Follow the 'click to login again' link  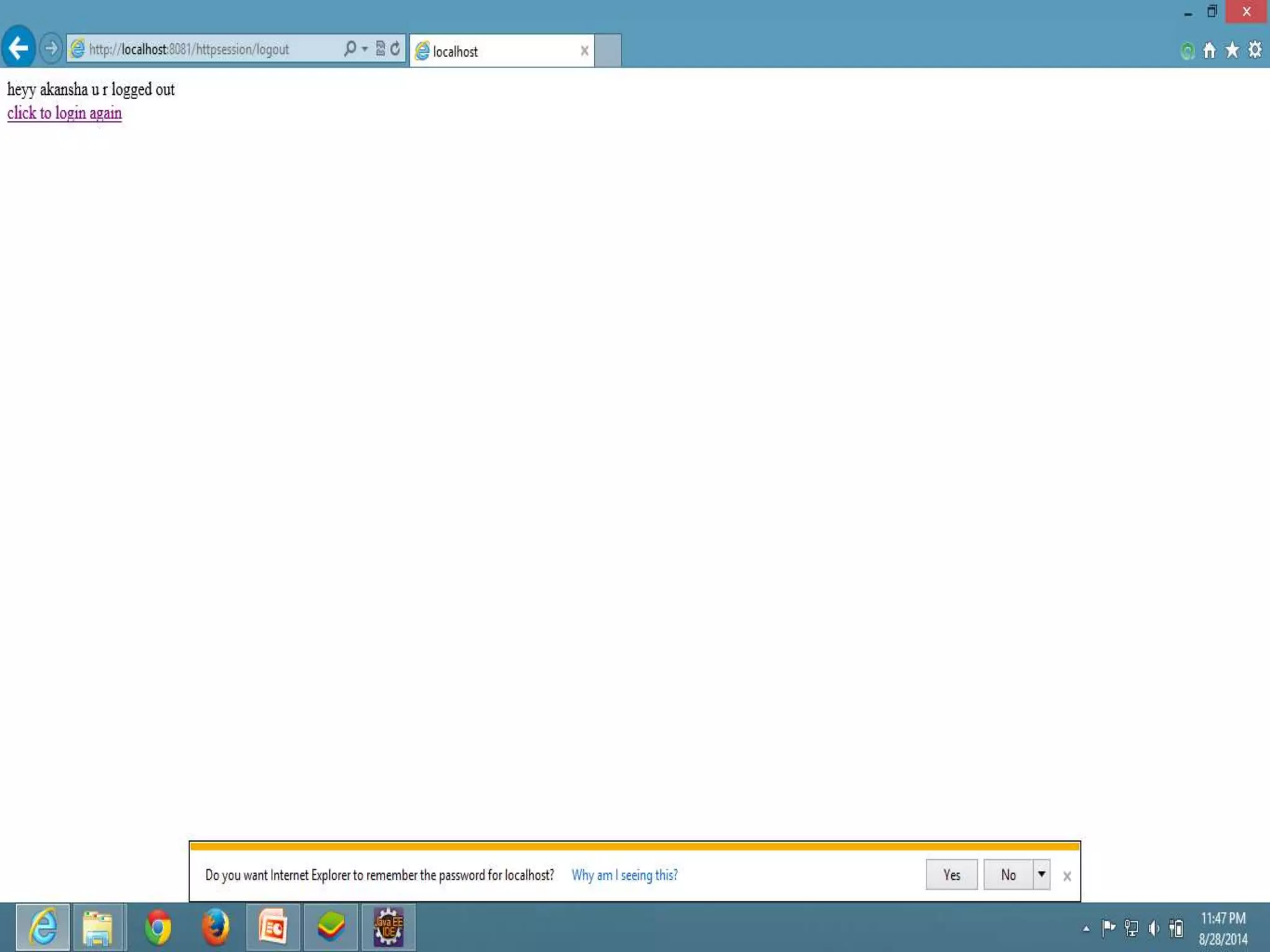click(x=64, y=113)
